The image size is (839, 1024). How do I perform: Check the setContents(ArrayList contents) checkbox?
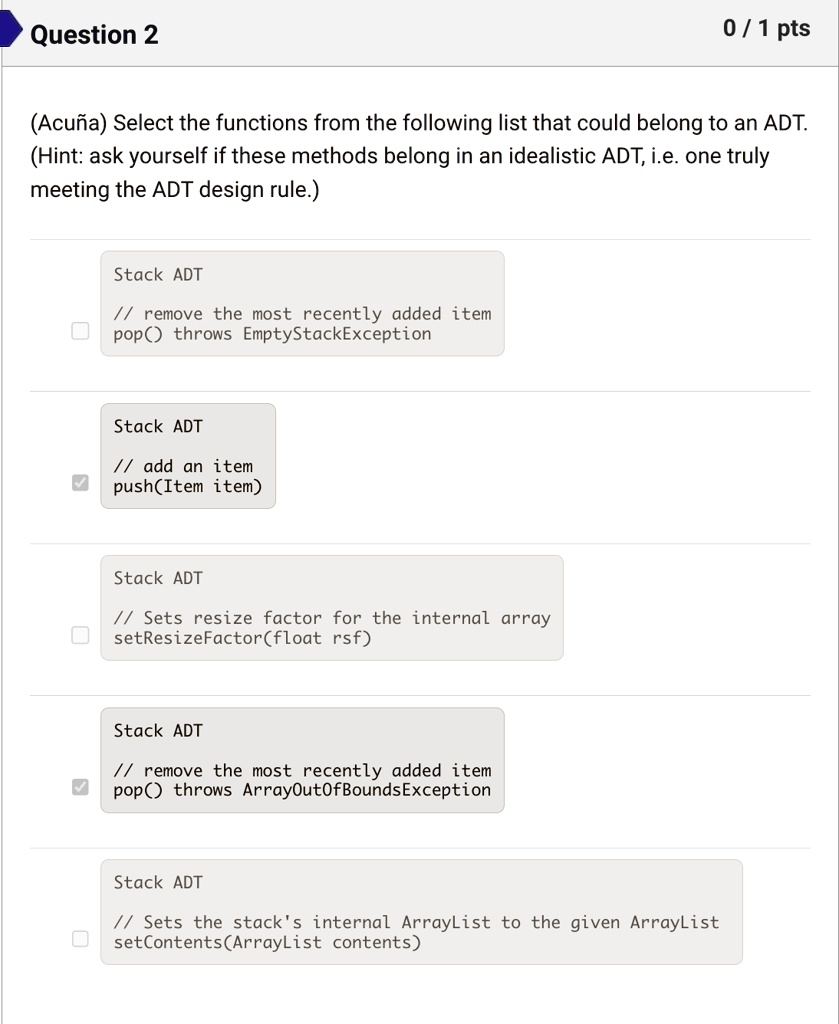pos(79,938)
